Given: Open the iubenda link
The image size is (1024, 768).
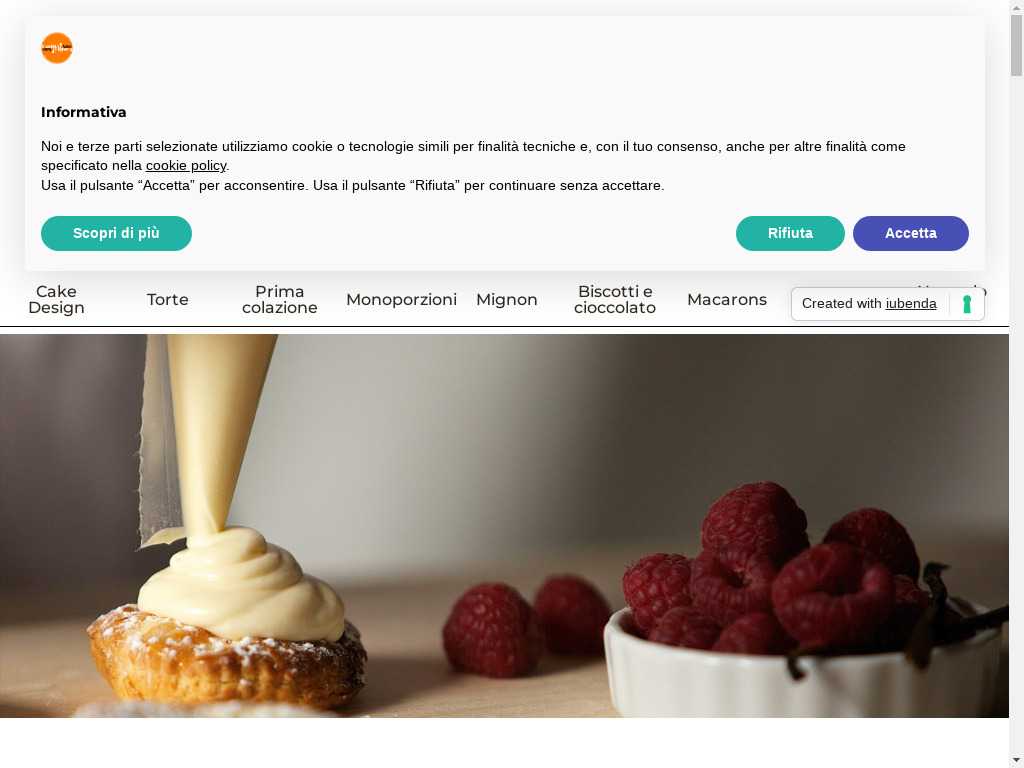Looking at the screenshot, I should click(x=911, y=304).
